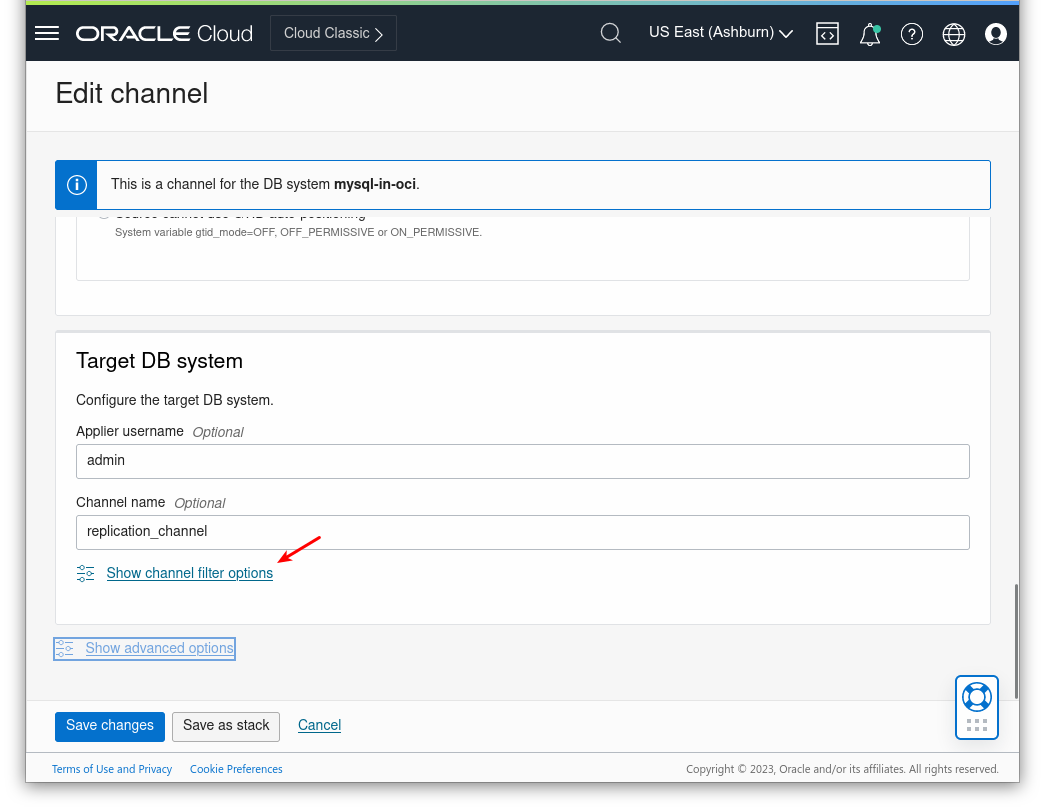Click the Target DB system heading
Screen dimensions: 1045x811
coord(159,361)
